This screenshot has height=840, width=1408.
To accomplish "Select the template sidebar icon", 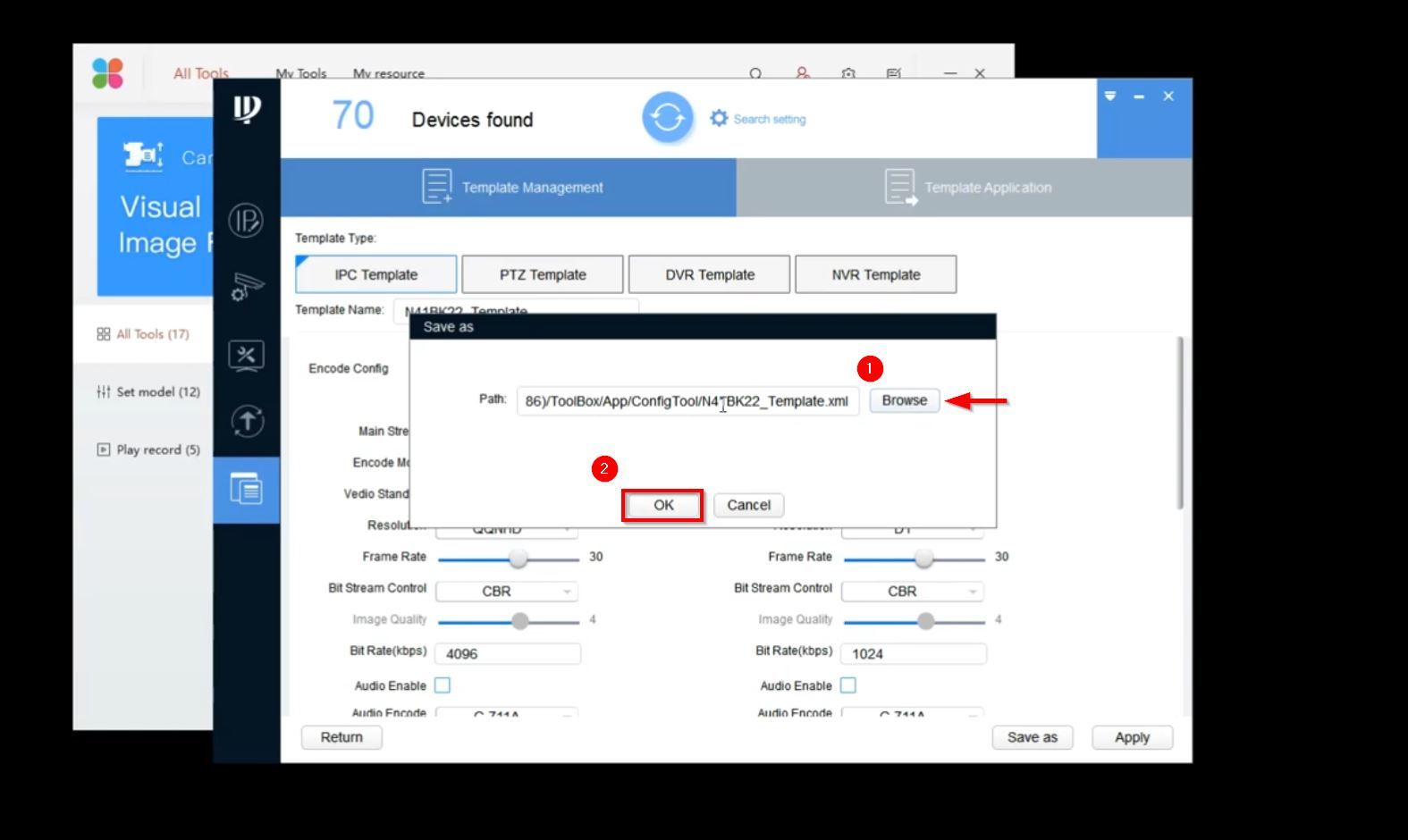I will (247, 488).
